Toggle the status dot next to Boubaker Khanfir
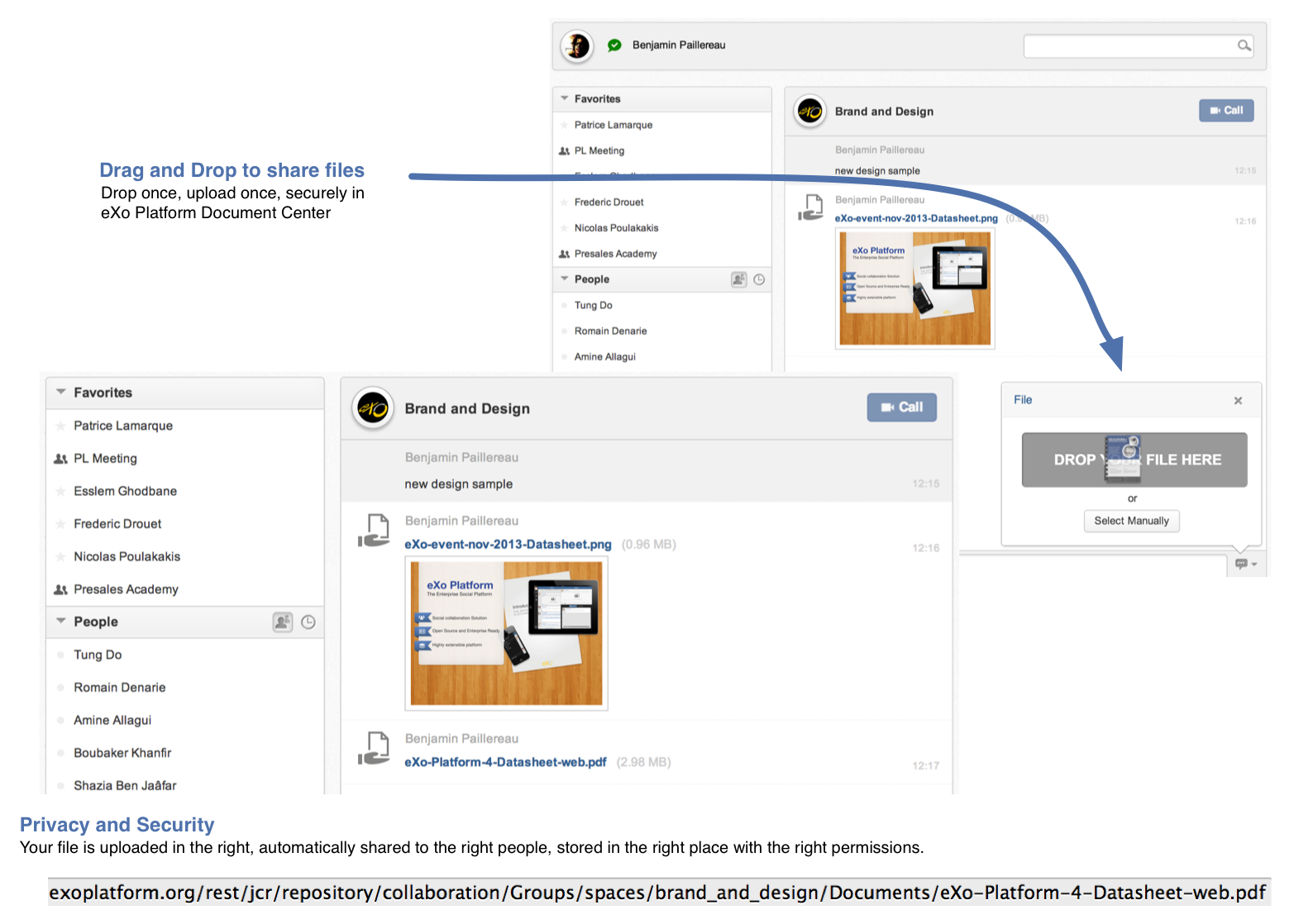The height and width of the screenshot is (924, 1294). click(x=60, y=753)
